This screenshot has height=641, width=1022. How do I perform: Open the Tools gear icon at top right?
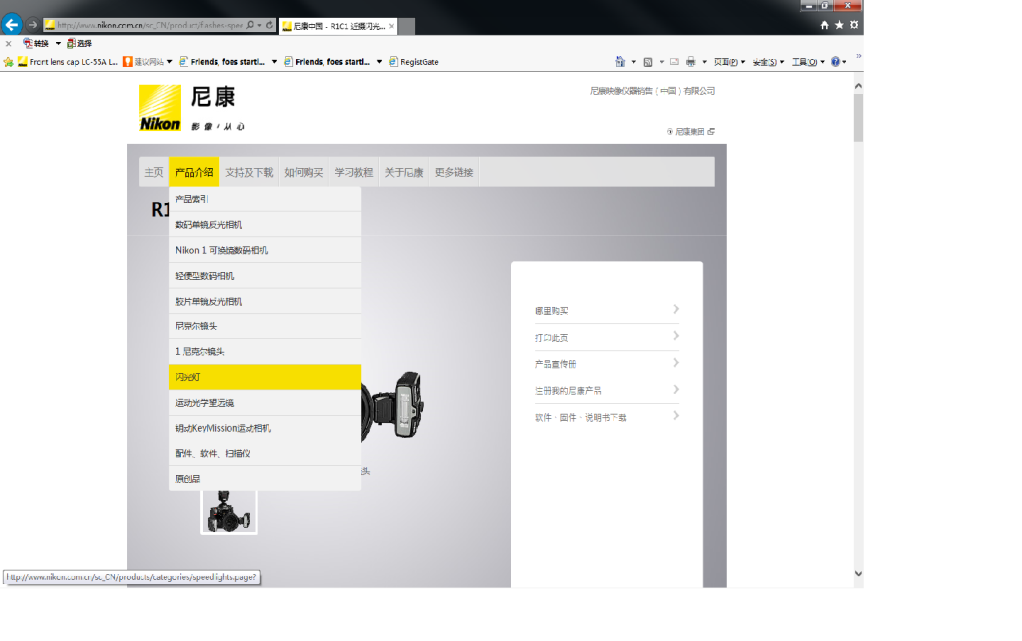coord(854,25)
